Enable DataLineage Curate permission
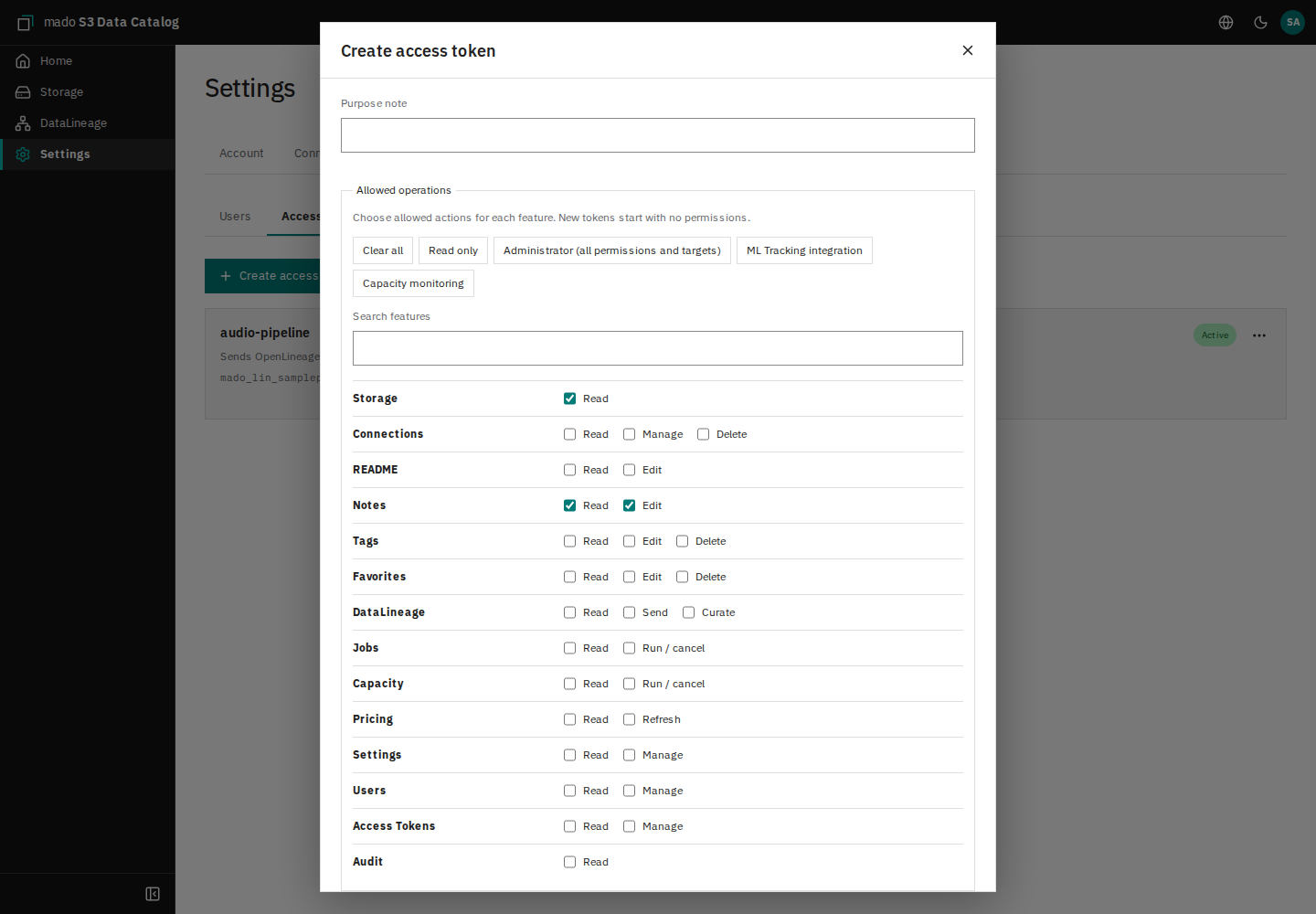Image resolution: width=1316 pixels, height=914 pixels. pyautogui.click(x=688, y=612)
